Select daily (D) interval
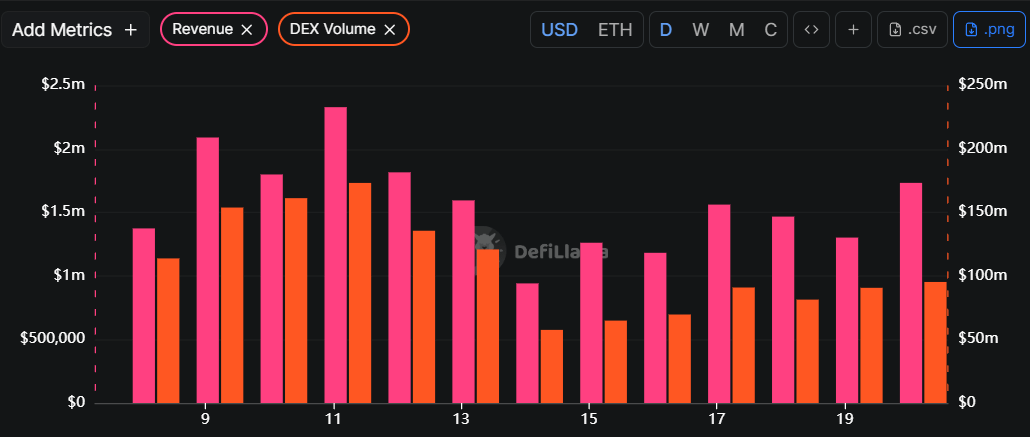 [665, 30]
